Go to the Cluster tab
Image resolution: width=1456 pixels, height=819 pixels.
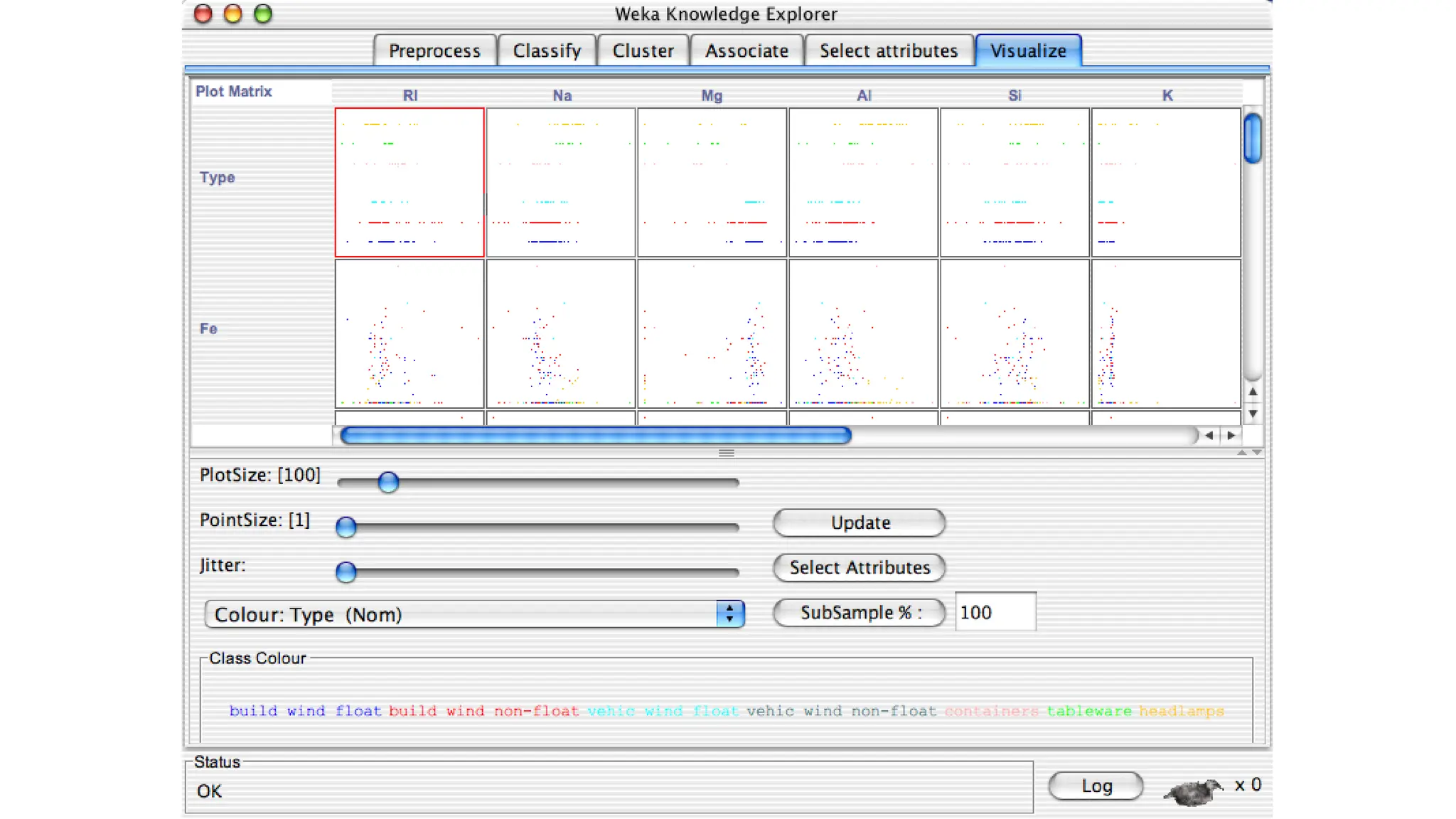643,51
